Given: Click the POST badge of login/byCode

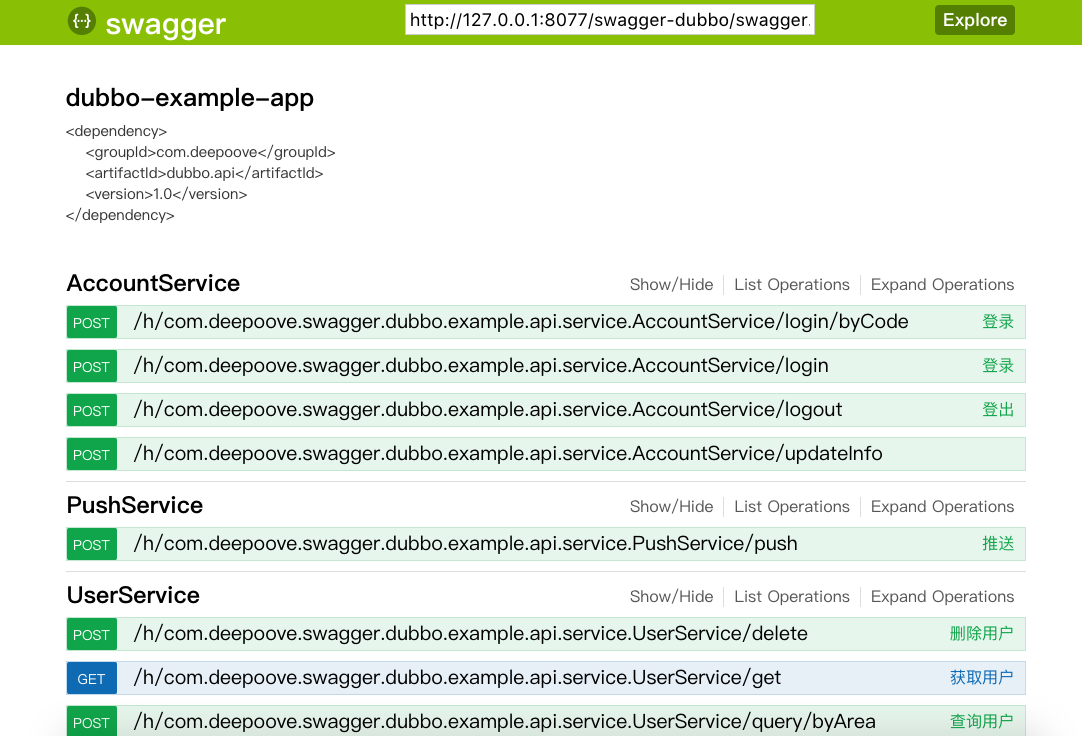Looking at the screenshot, I should (x=92, y=322).
